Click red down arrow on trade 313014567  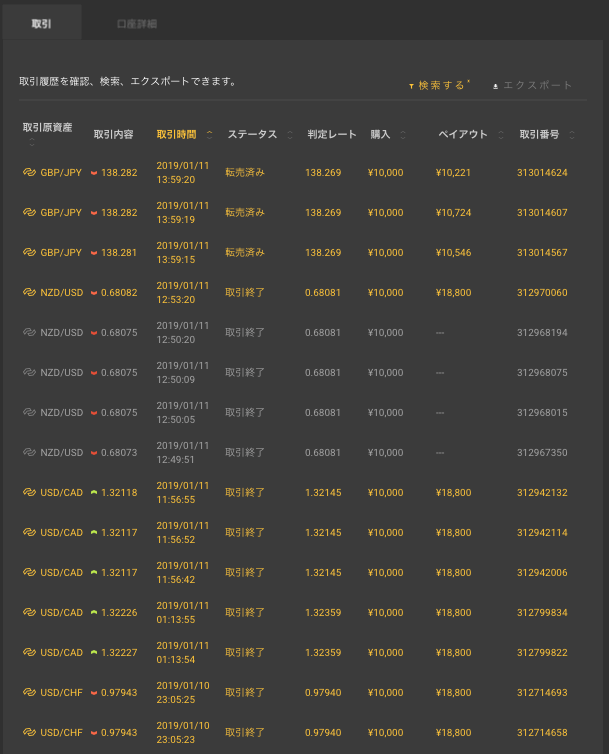(x=94, y=252)
